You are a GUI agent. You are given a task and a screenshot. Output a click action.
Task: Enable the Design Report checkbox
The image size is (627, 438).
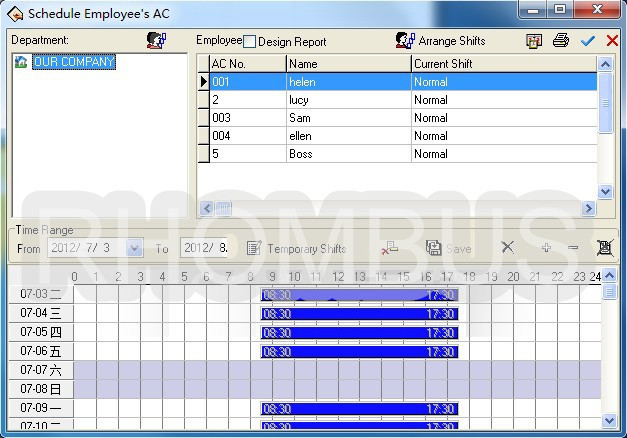click(x=251, y=42)
